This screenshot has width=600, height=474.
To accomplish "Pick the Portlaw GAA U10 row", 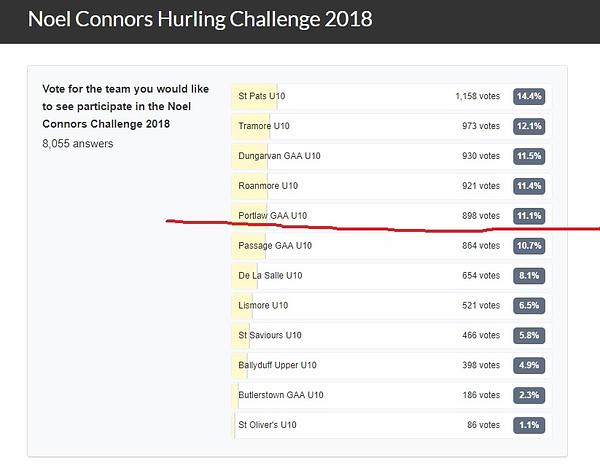I will [391, 215].
